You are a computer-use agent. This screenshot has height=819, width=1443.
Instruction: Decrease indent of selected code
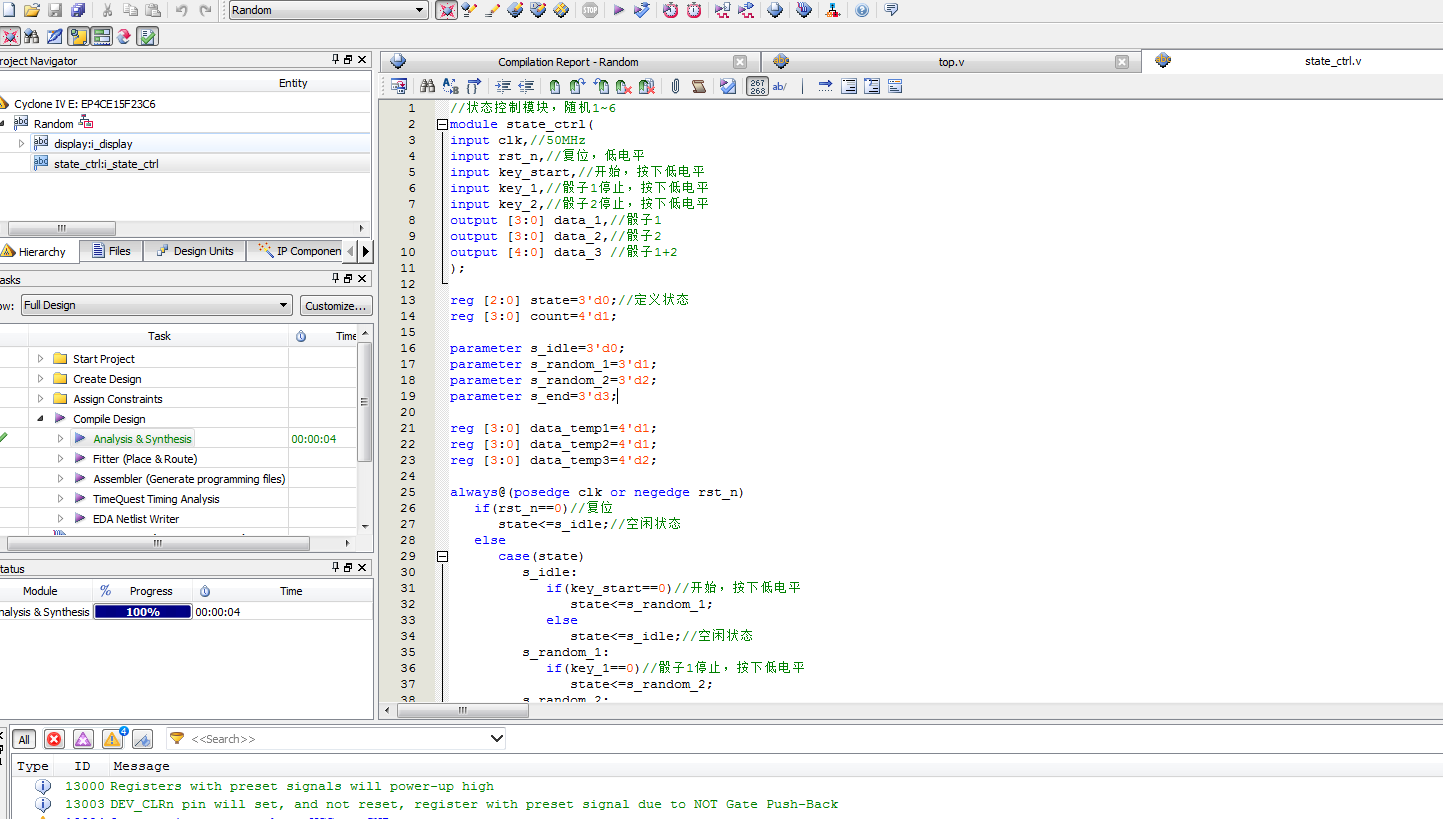[526, 86]
